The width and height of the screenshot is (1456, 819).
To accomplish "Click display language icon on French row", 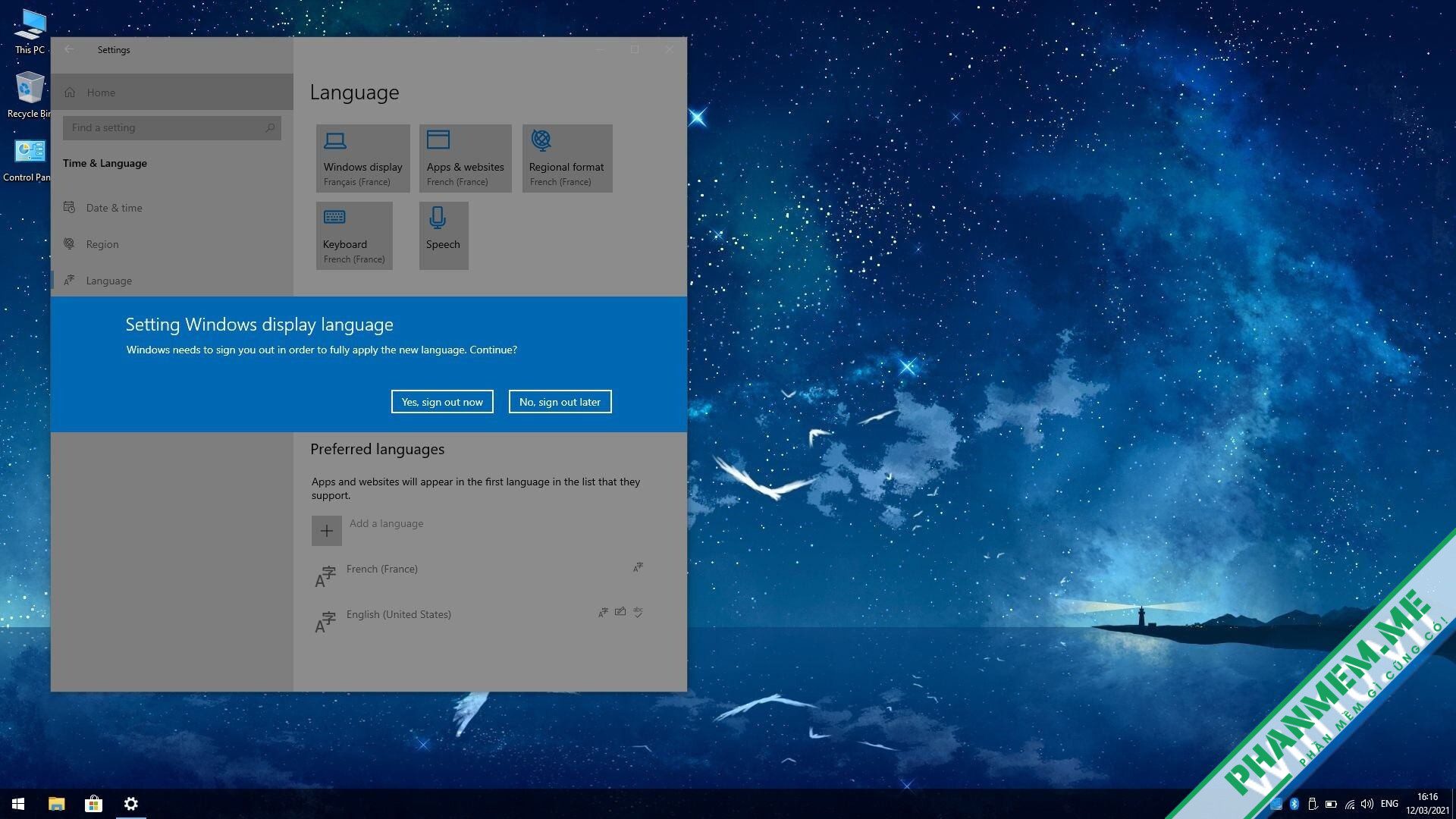I will [x=639, y=567].
